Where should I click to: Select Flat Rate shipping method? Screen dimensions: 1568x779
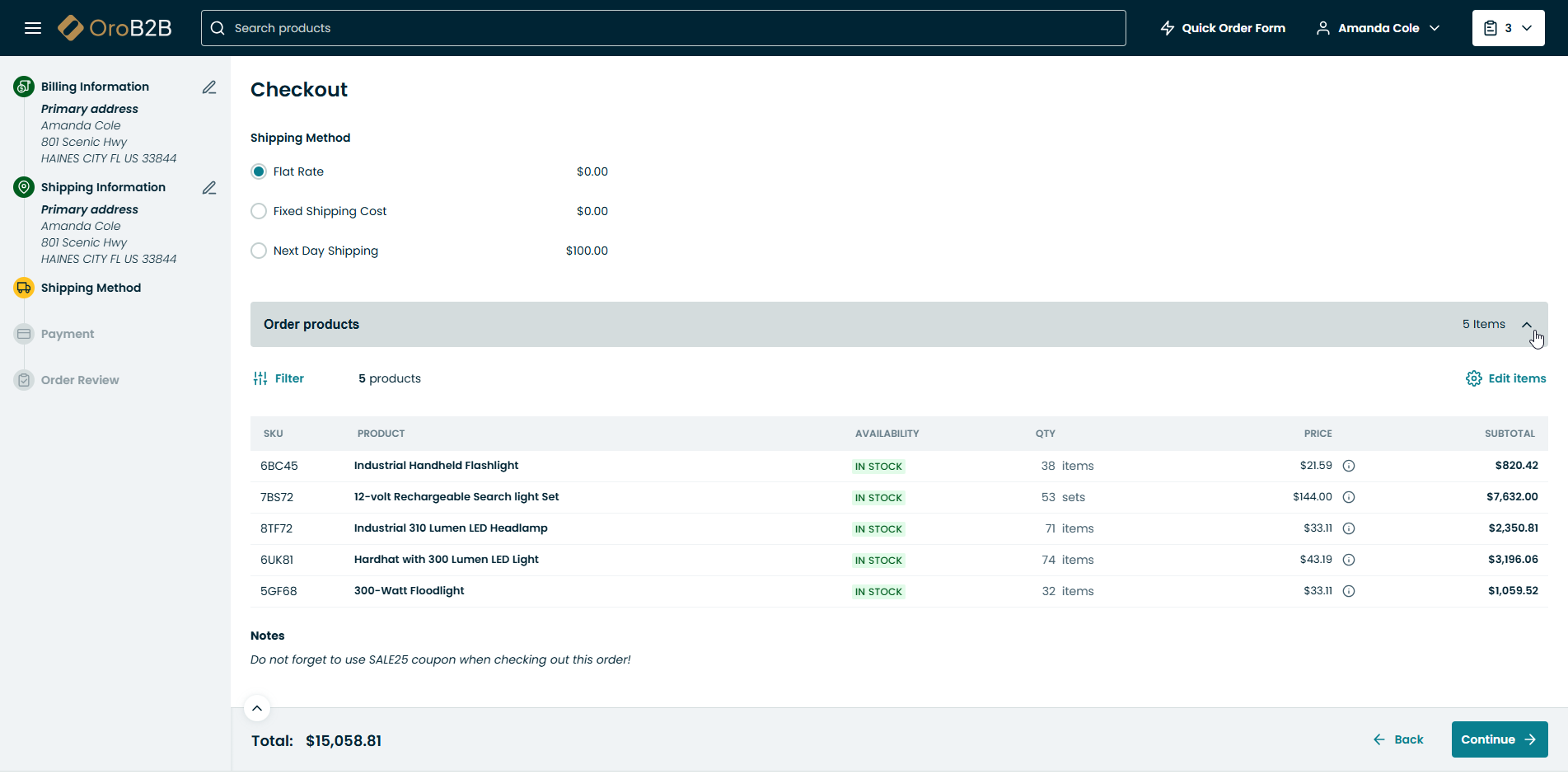(x=259, y=171)
